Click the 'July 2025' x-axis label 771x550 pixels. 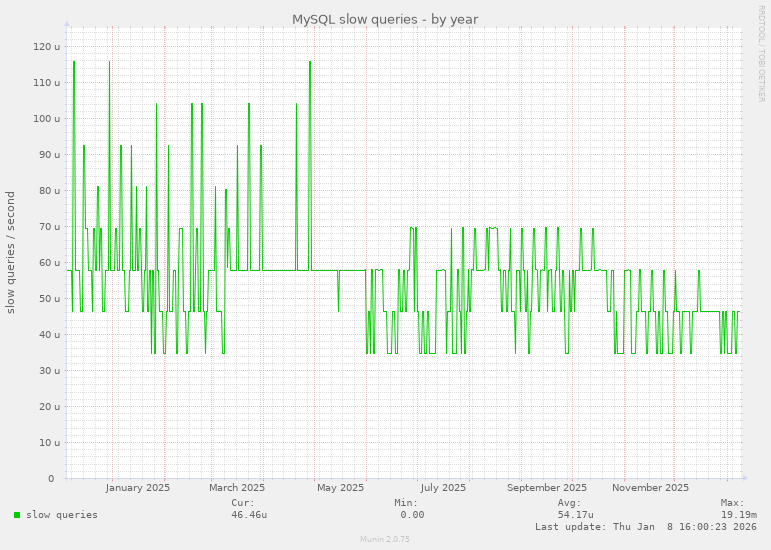click(x=443, y=488)
